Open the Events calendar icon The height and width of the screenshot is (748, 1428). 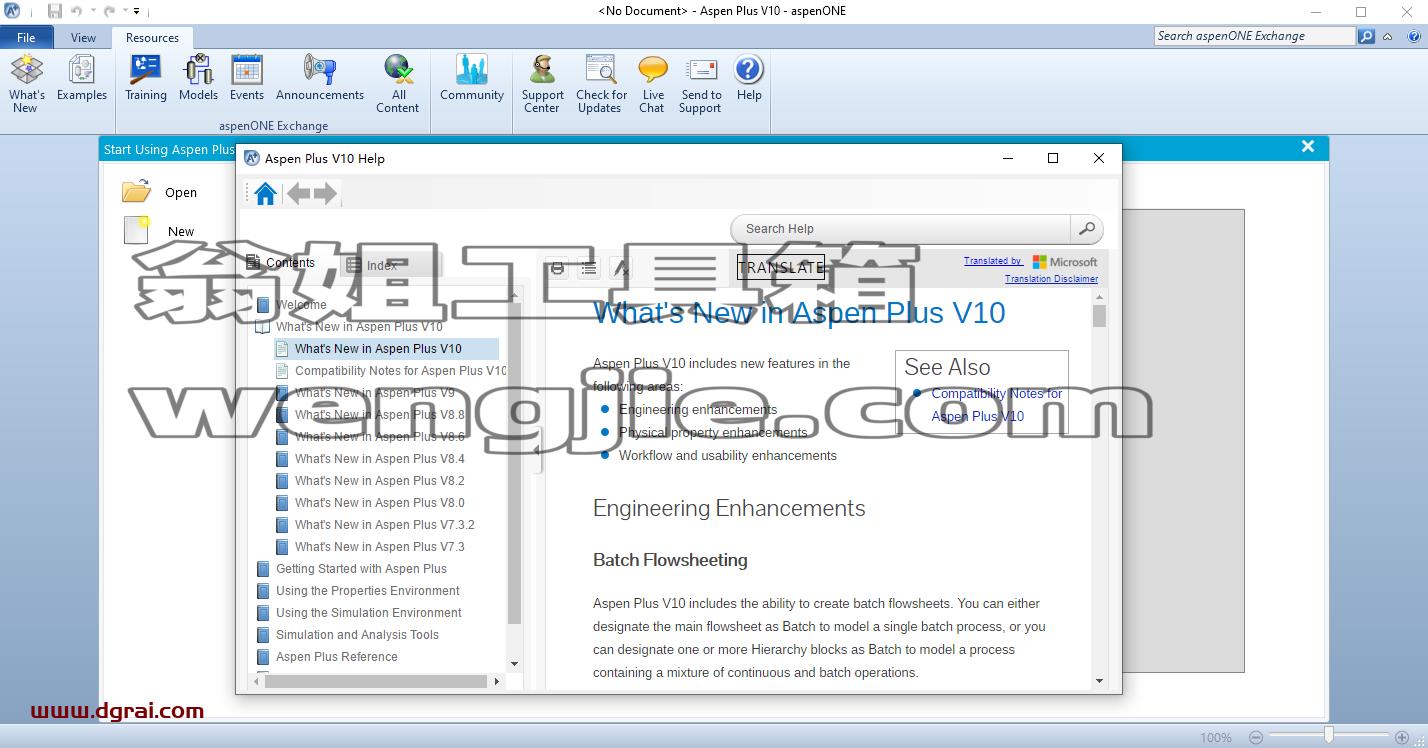[247, 78]
